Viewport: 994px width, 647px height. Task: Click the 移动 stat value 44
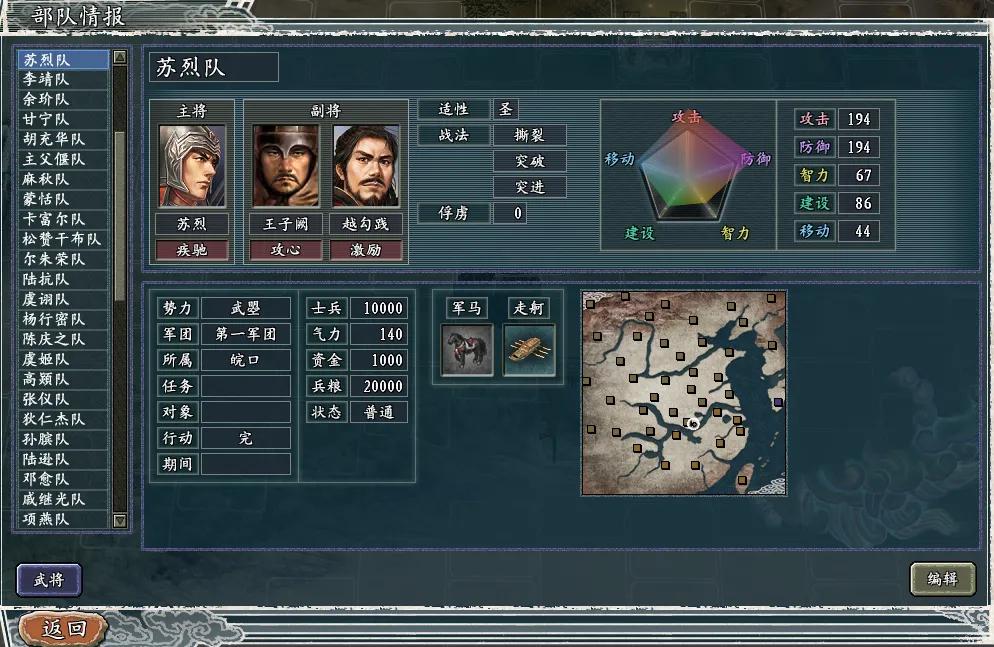[859, 231]
